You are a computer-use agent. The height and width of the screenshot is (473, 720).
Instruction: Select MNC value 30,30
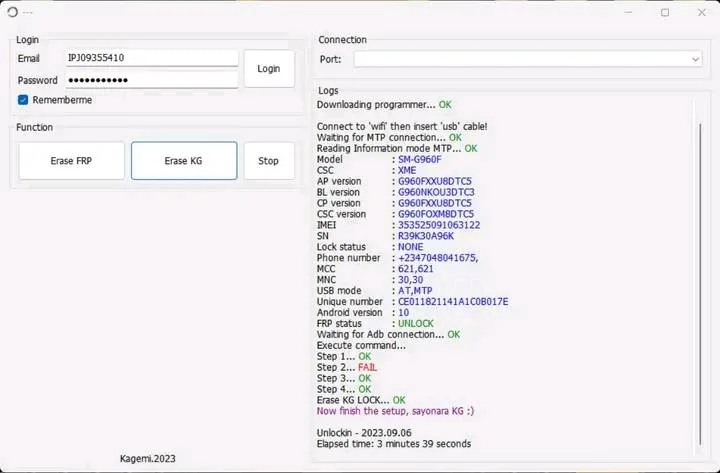click(411, 280)
